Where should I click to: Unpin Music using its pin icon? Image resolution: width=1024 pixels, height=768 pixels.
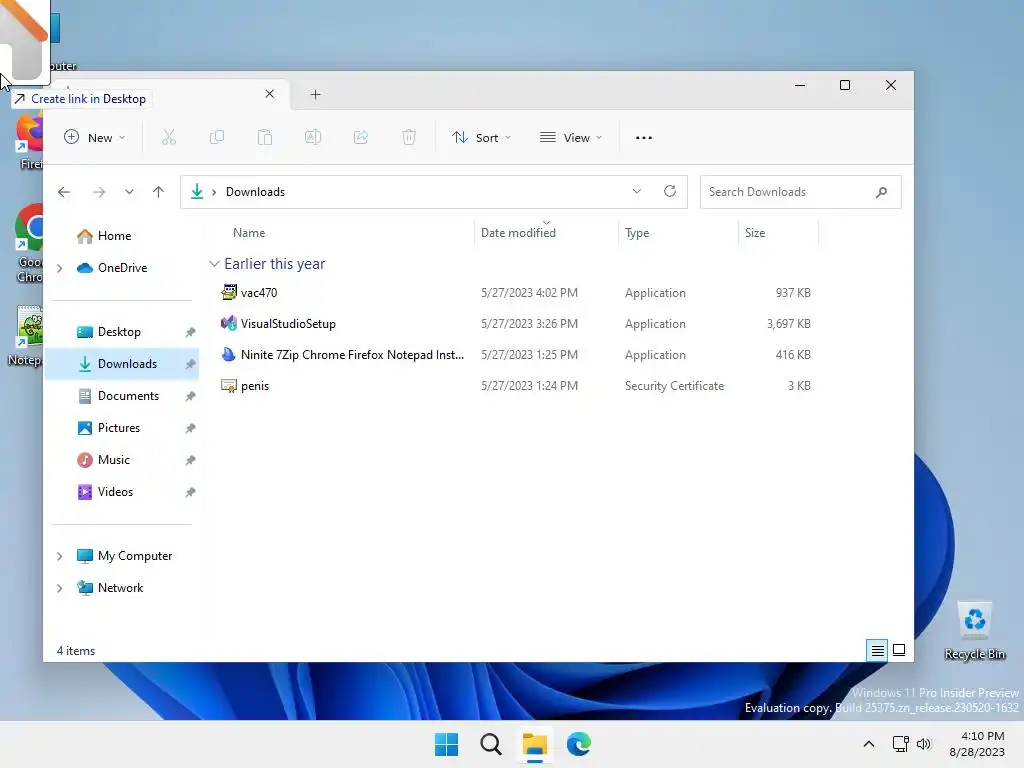190,460
